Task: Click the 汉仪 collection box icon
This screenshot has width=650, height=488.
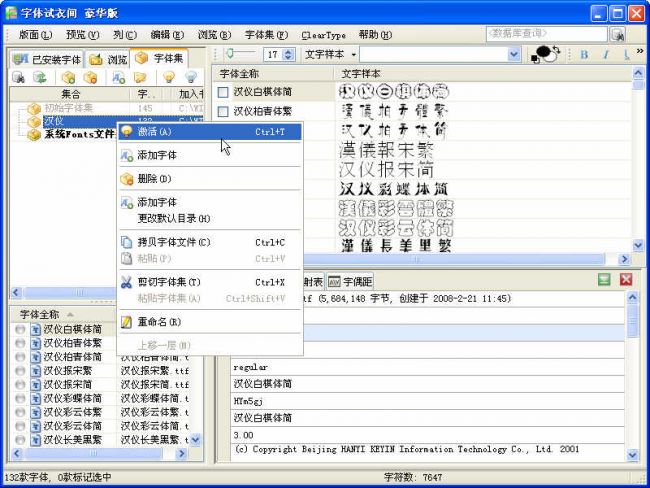Action: coord(35,120)
